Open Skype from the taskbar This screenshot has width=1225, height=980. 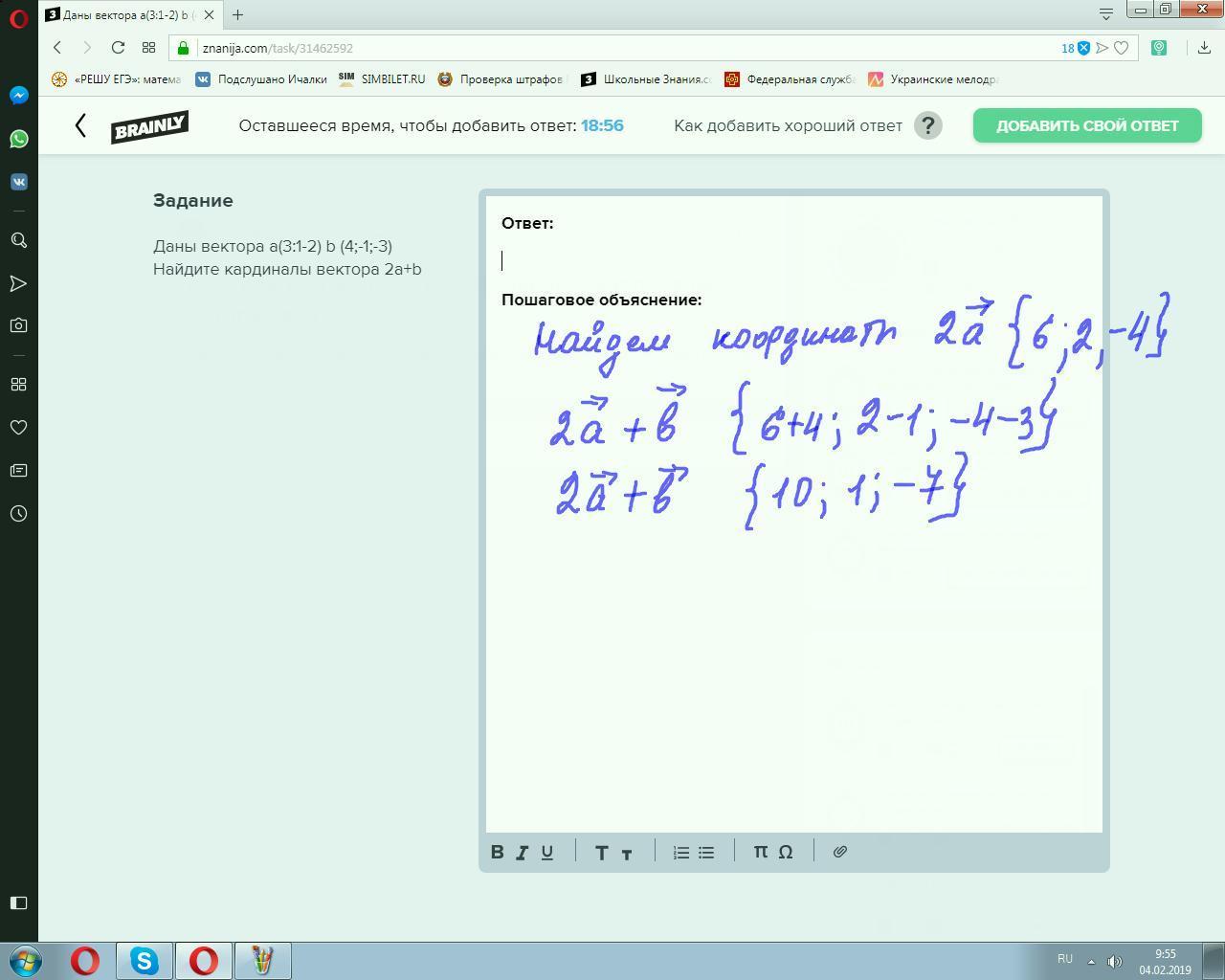coord(145,960)
